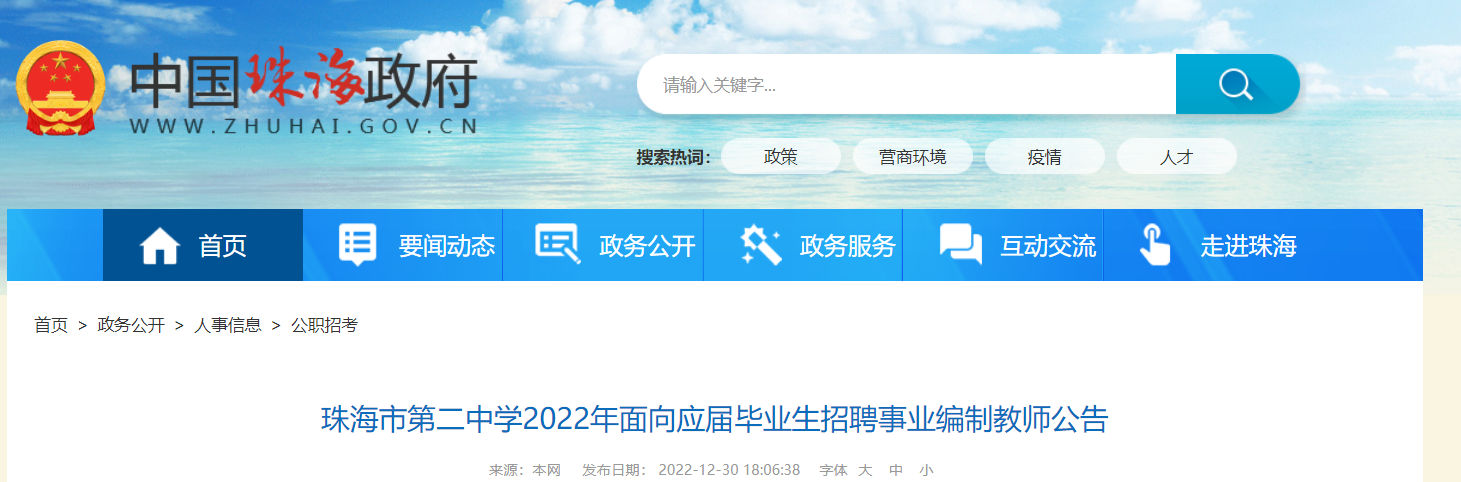
Task: Select the 疫情 hot search tag
Action: coord(1045,157)
